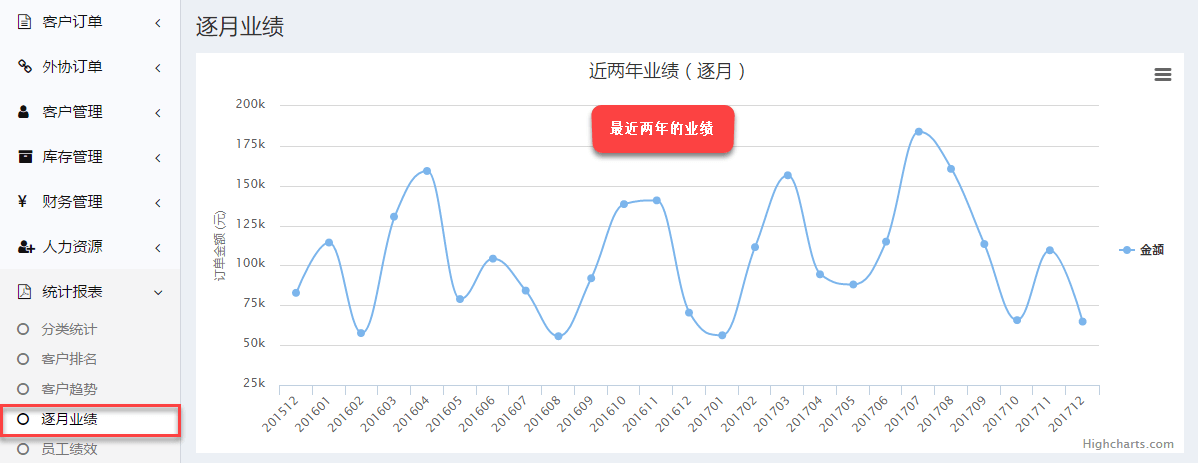Screen dimensions: 1198x463
Task: Collapse the 统计报表 menu chevron
Action: (x=158, y=293)
